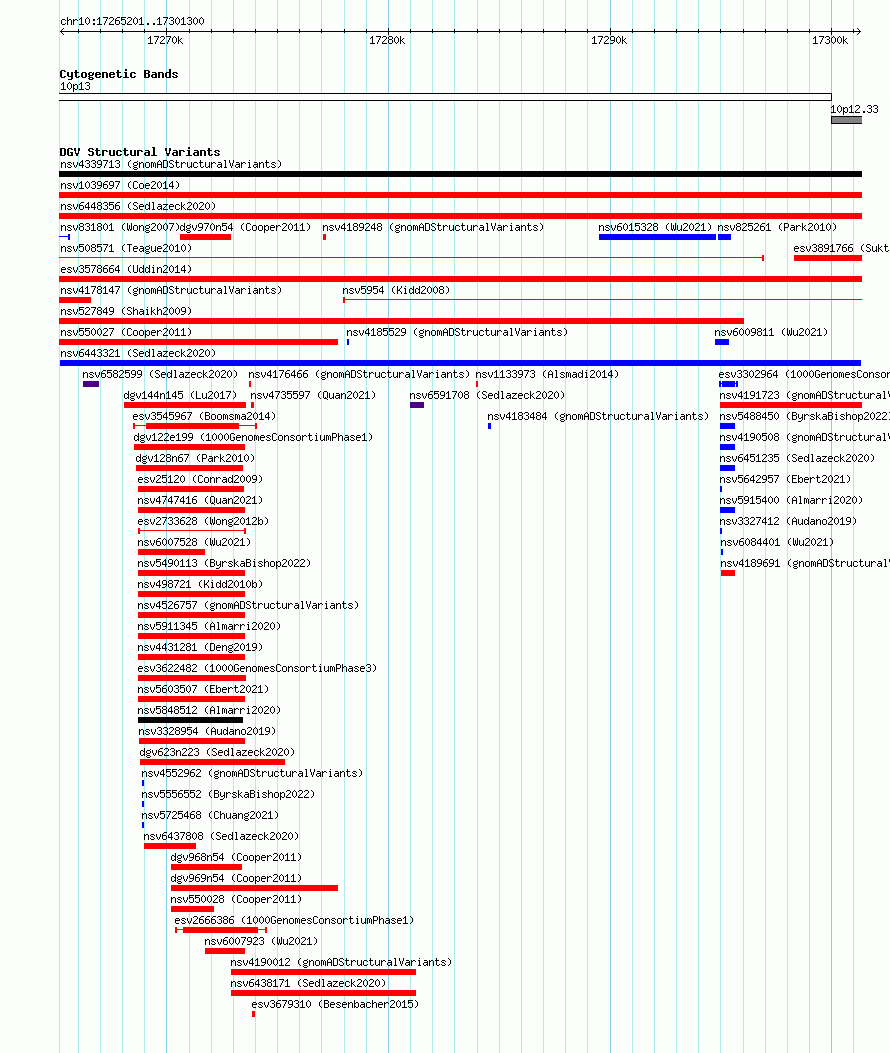Click esv3545967 (Boomsma2014) label
Viewport: 890px width, 1053px height.
click(204, 416)
